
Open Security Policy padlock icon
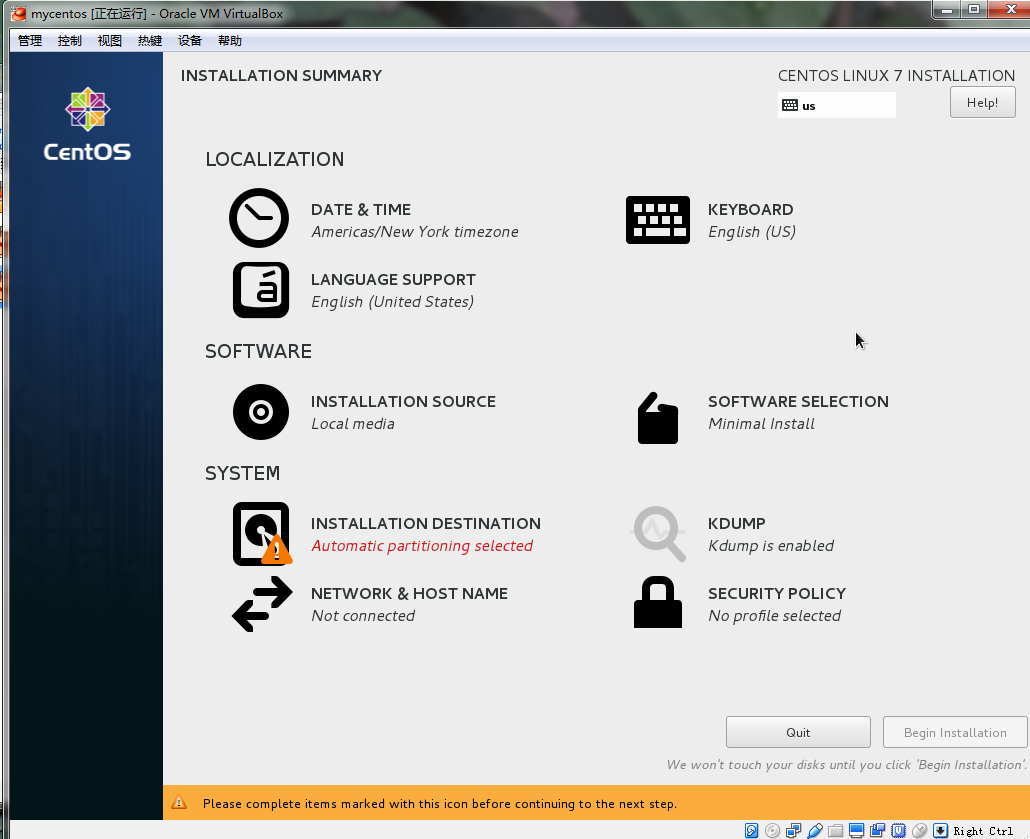658,602
